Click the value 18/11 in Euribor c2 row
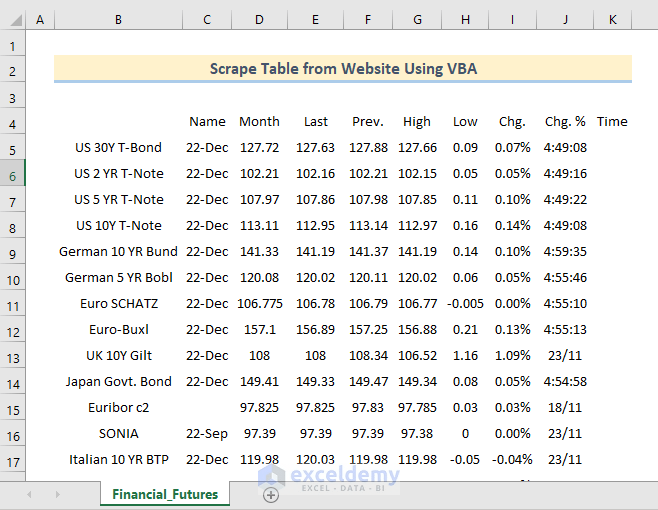Image resolution: width=658 pixels, height=510 pixels. click(565, 408)
